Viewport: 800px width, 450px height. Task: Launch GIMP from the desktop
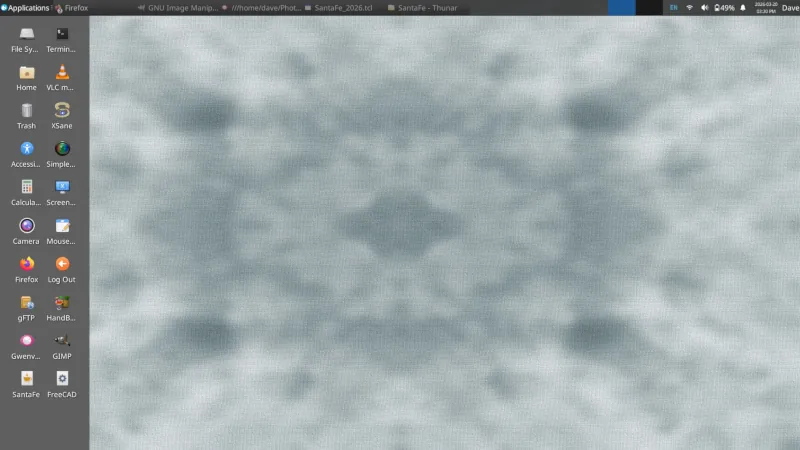[62, 341]
